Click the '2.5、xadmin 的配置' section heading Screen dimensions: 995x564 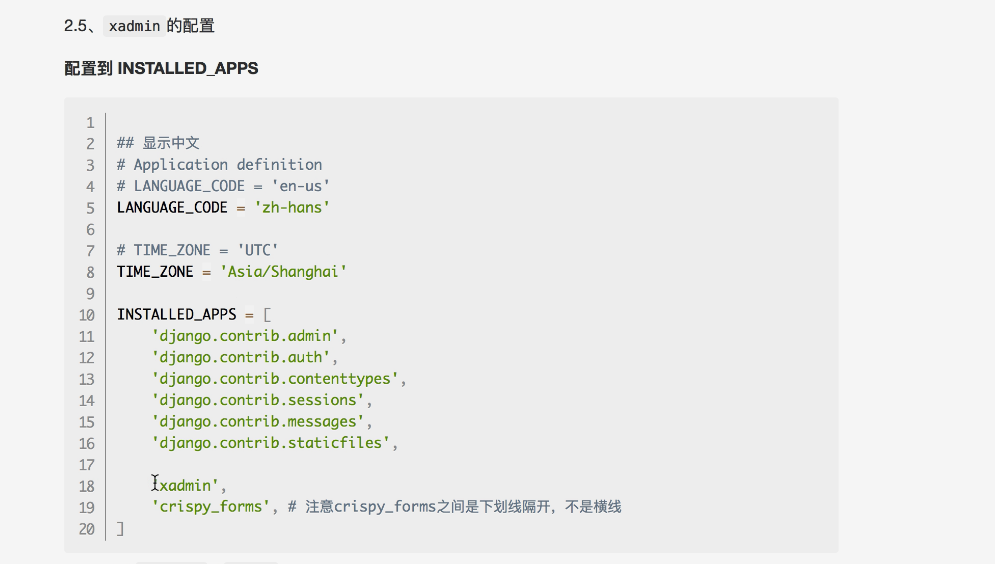(x=139, y=26)
